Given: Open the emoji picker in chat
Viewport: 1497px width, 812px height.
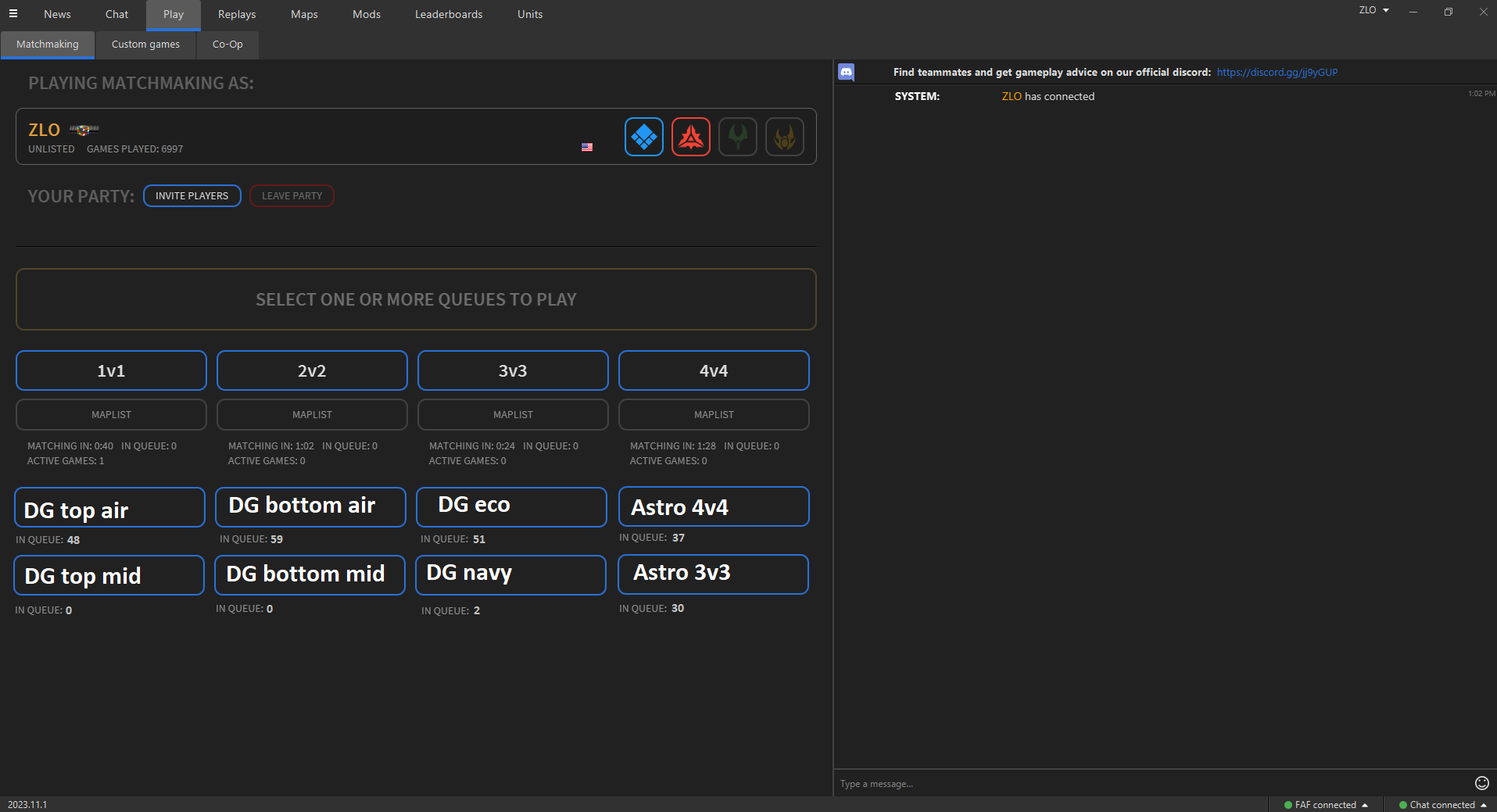Looking at the screenshot, I should click(1481, 783).
